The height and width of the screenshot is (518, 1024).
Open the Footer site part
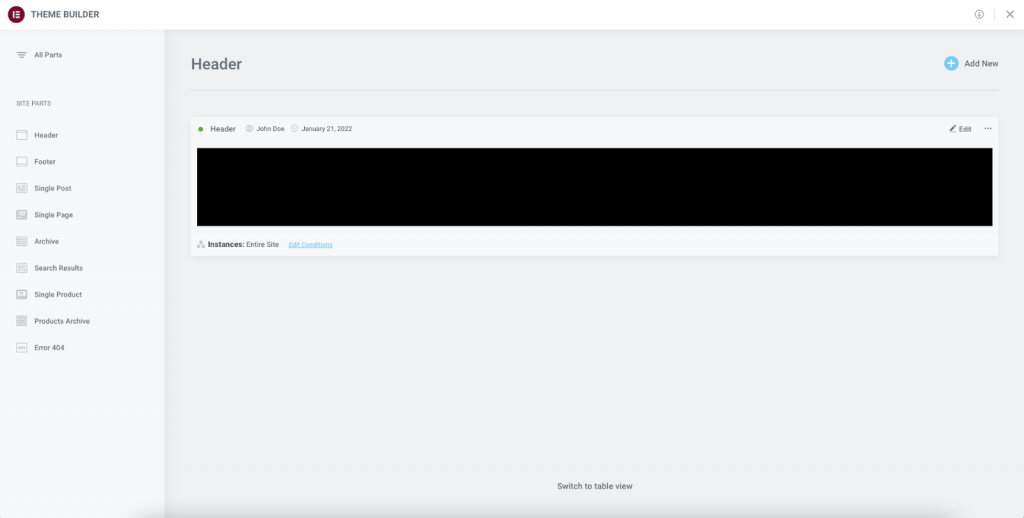44,162
